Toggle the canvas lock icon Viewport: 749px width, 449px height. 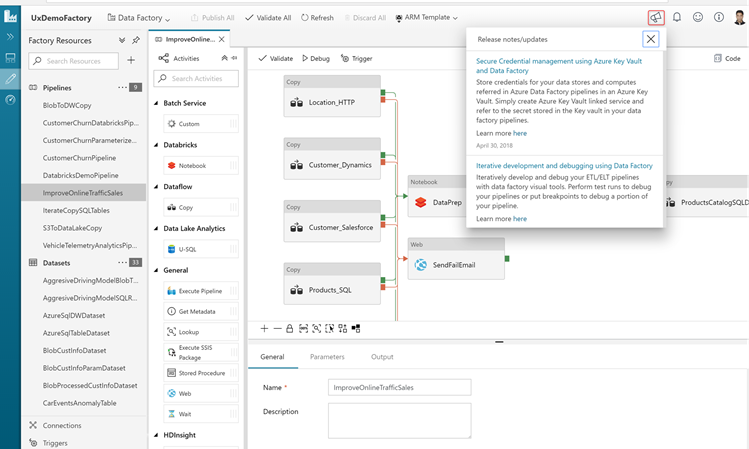coord(289,329)
